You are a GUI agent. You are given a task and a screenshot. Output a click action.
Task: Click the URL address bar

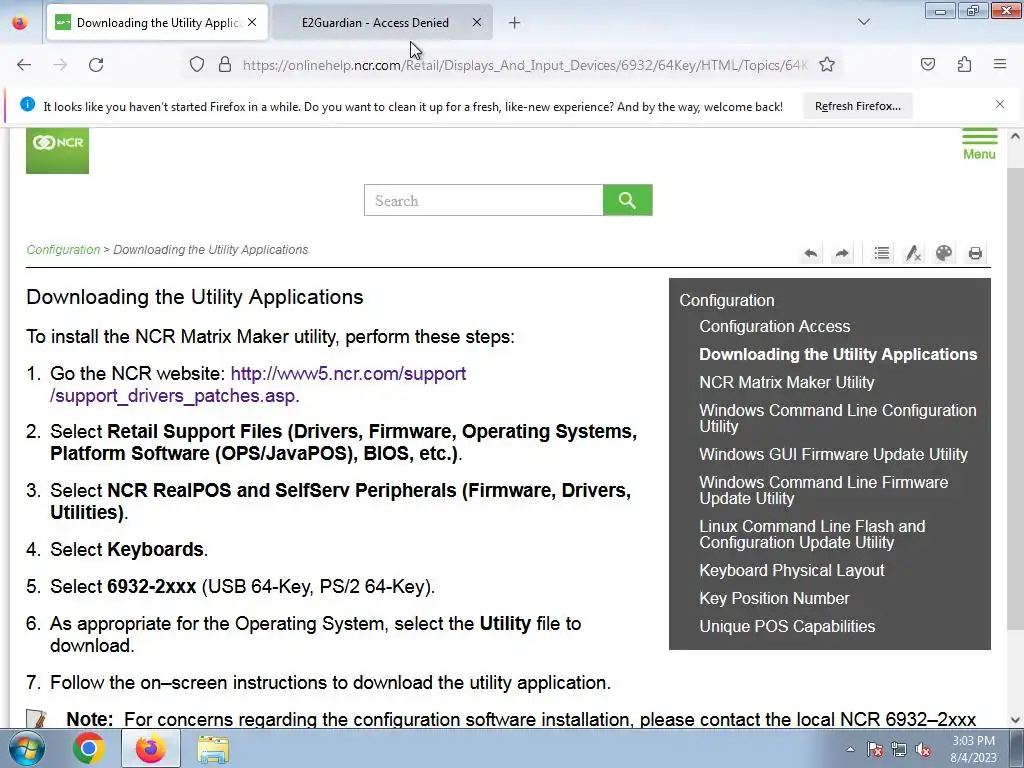tap(525, 65)
